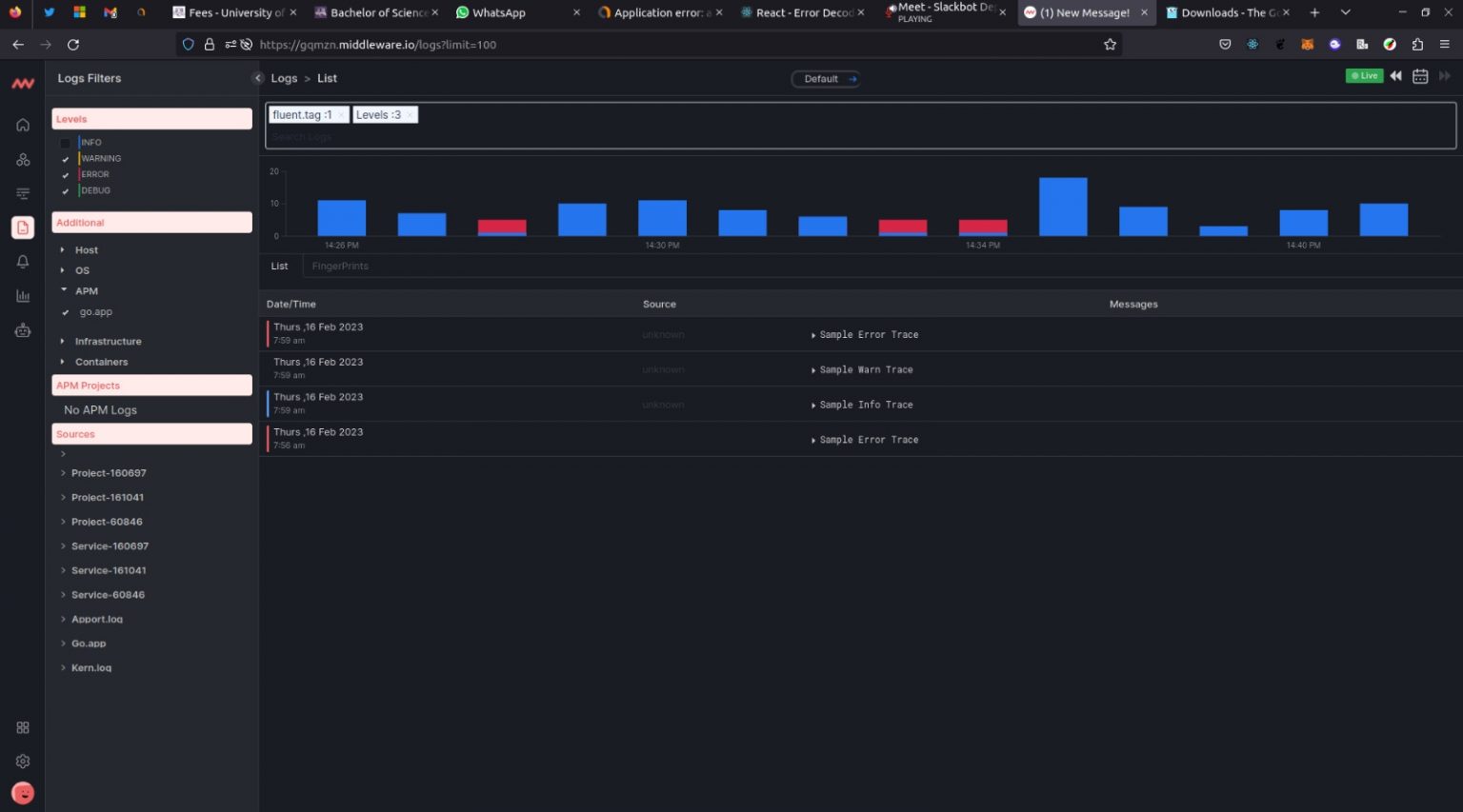Expand the Sample Warn Trace message
Viewport: 1463px width, 812px height.
click(x=813, y=369)
